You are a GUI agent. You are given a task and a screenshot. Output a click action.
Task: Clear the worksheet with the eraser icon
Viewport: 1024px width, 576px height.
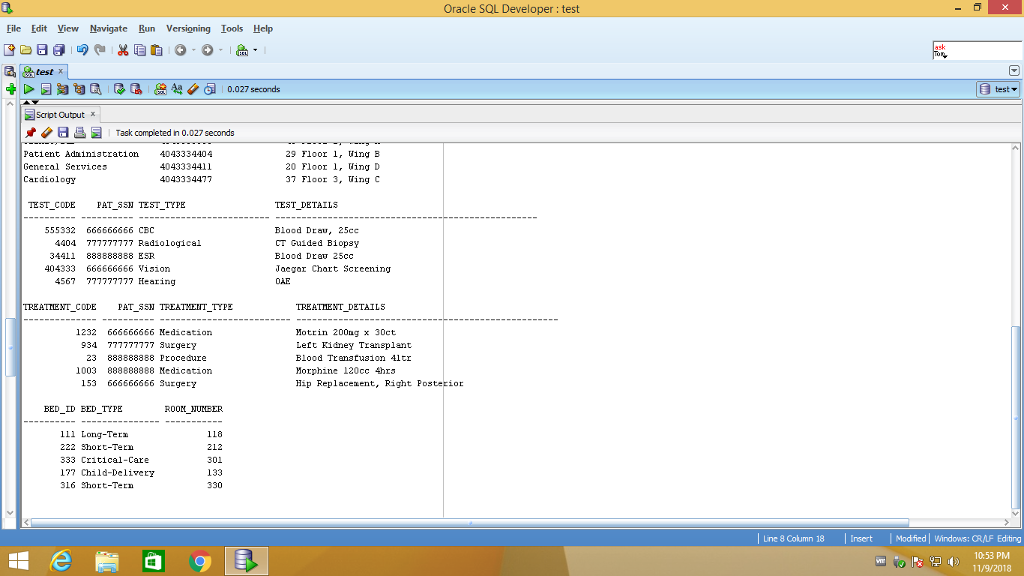[193, 89]
